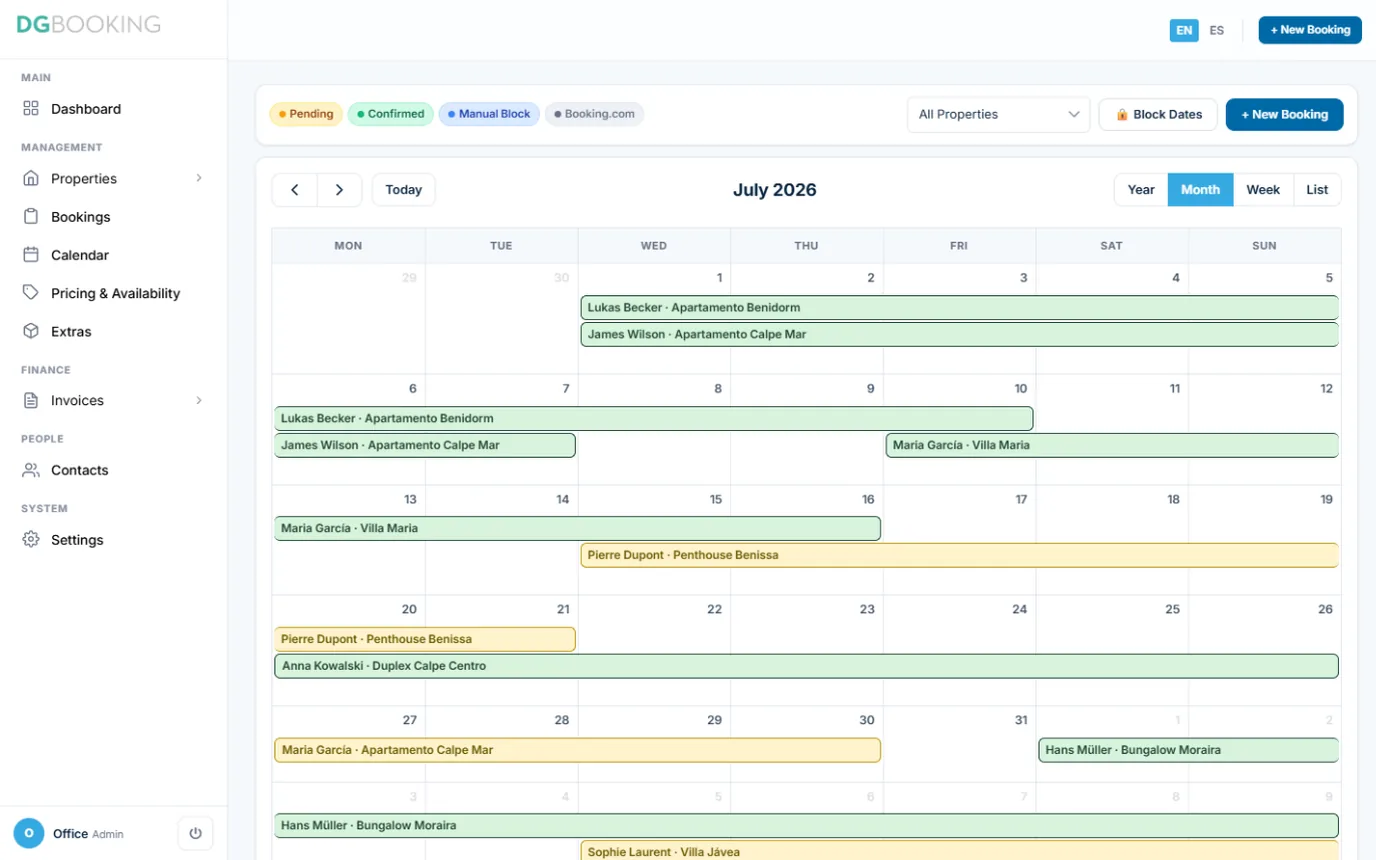Click the Contacts people icon

(x=31, y=470)
